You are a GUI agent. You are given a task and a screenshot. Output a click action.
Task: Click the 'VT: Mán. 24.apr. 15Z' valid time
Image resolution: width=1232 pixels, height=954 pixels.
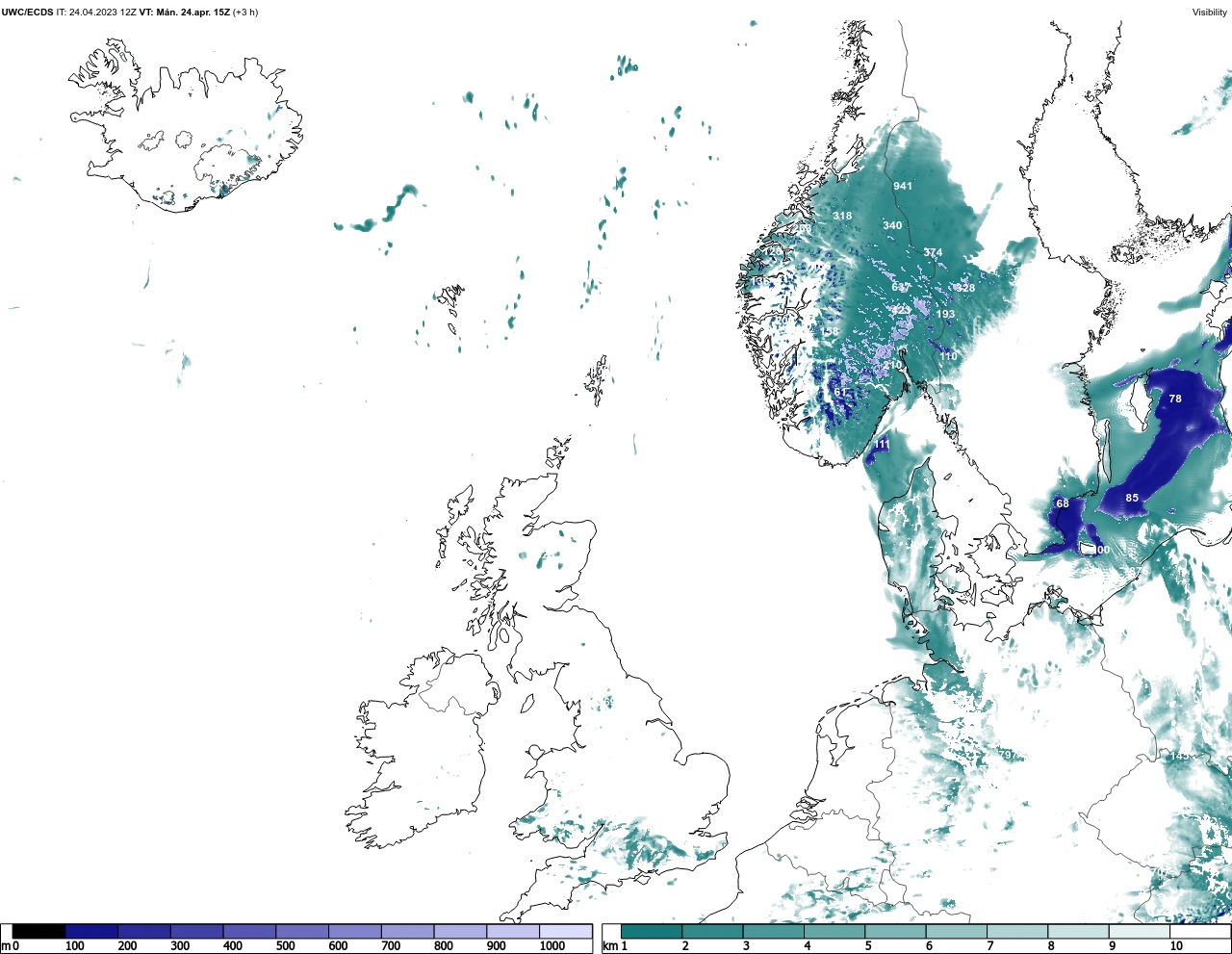click(x=185, y=13)
